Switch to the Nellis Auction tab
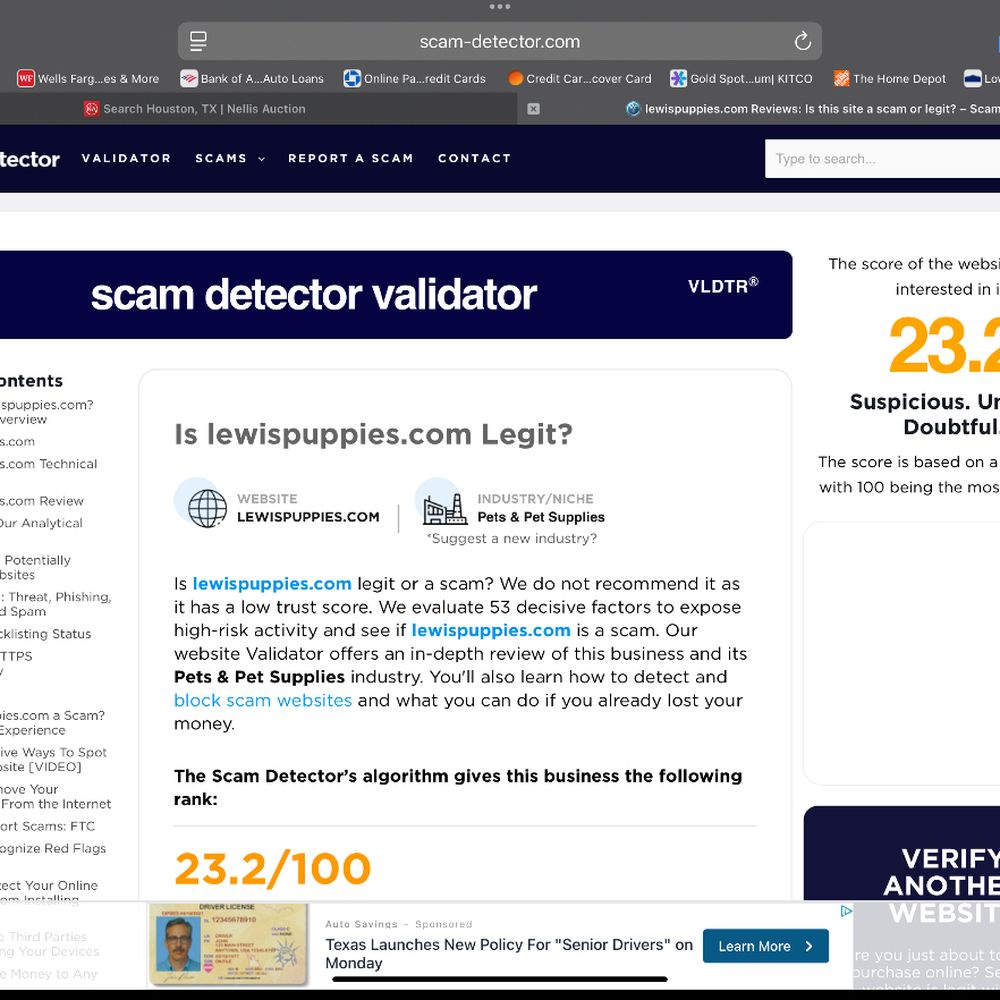Image resolution: width=1000 pixels, height=1000 pixels. click(x=195, y=109)
